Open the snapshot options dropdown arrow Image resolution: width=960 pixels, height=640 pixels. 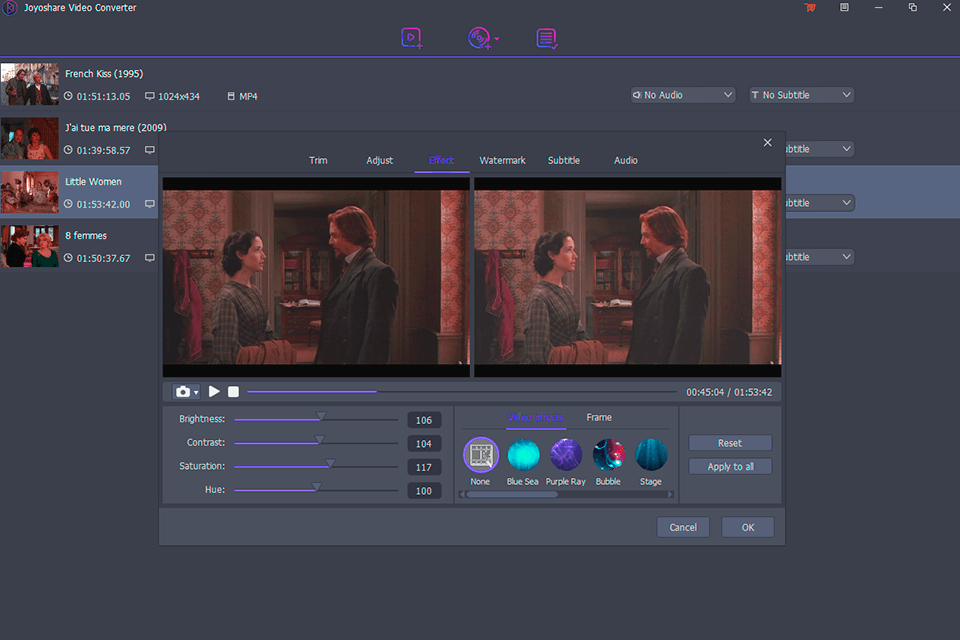(196, 392)
